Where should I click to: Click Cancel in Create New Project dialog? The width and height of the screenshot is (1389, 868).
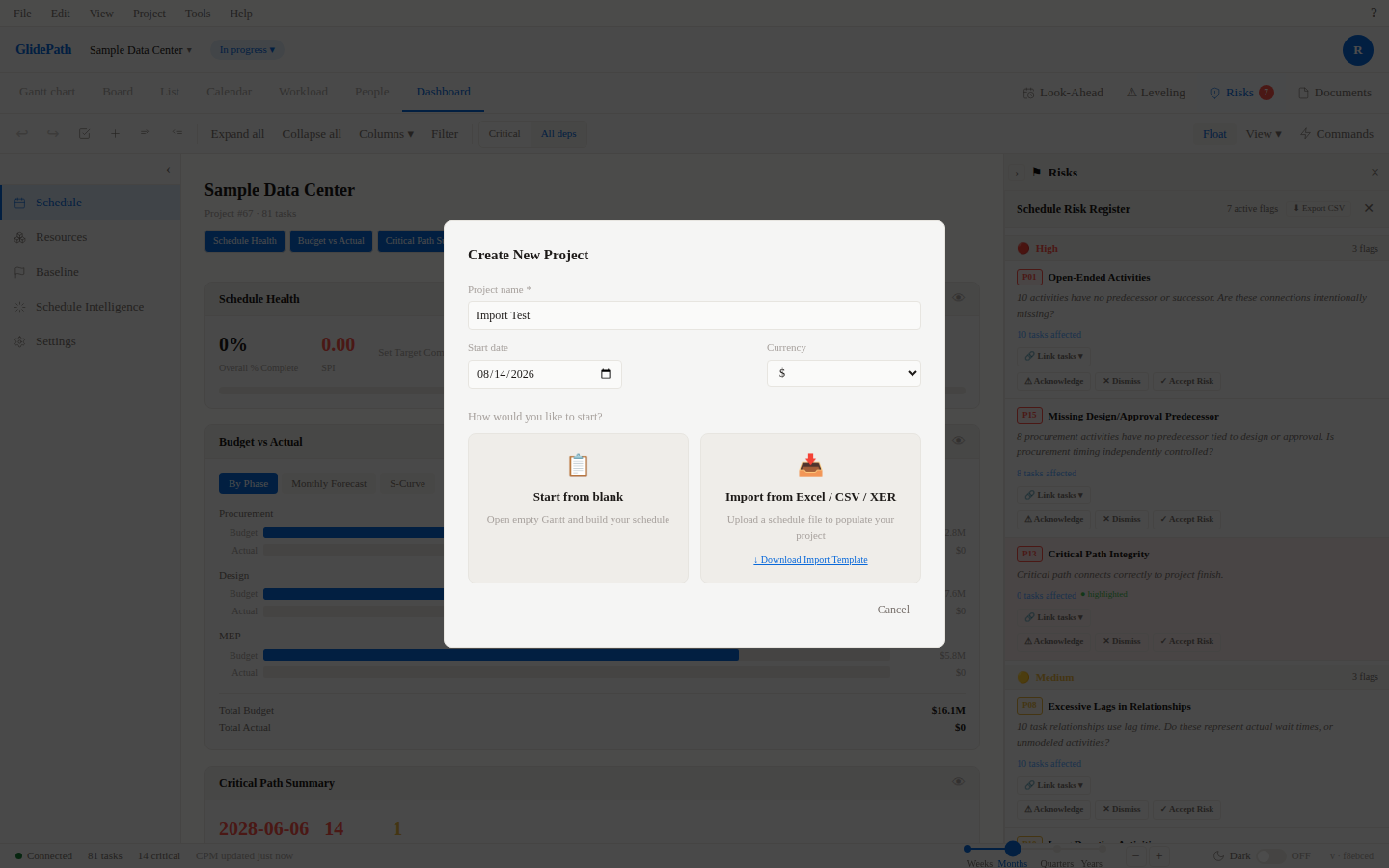coord(893,610)
